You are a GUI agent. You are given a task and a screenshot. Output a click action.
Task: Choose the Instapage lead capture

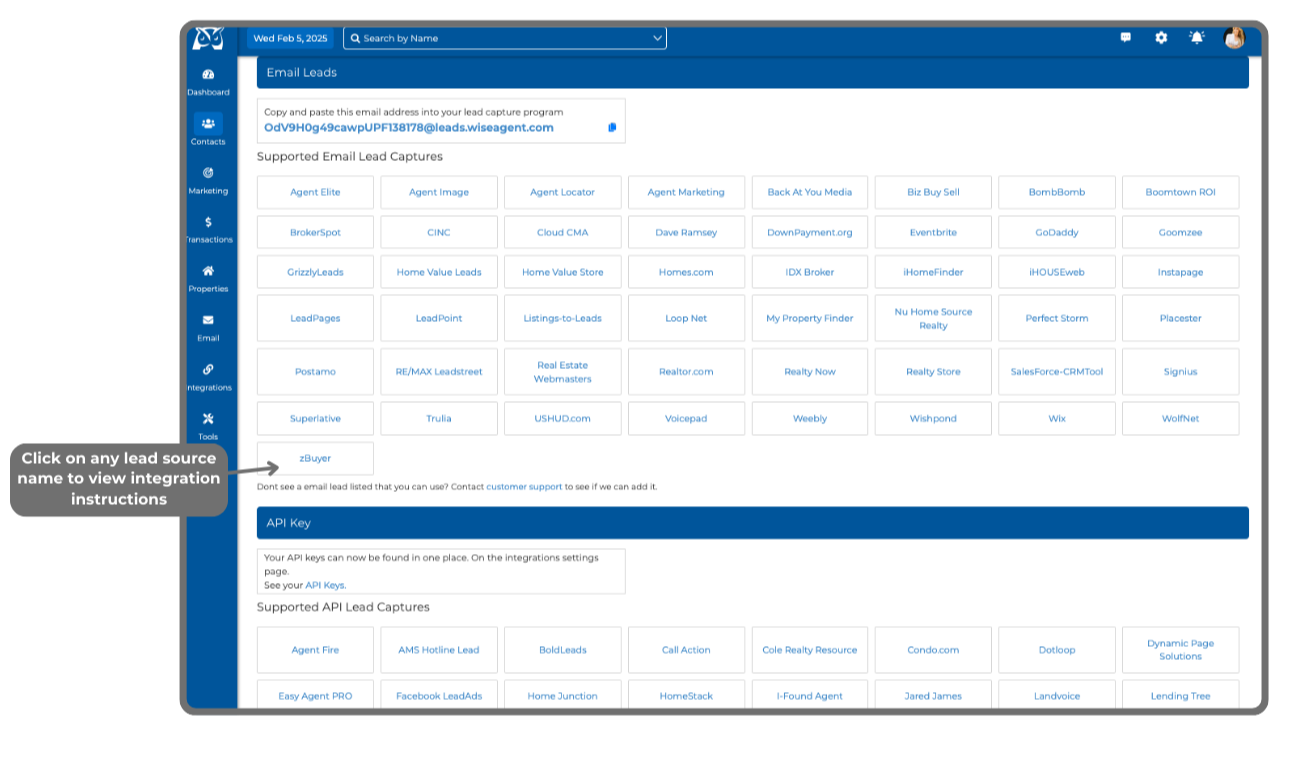[x=1180, y=272]
